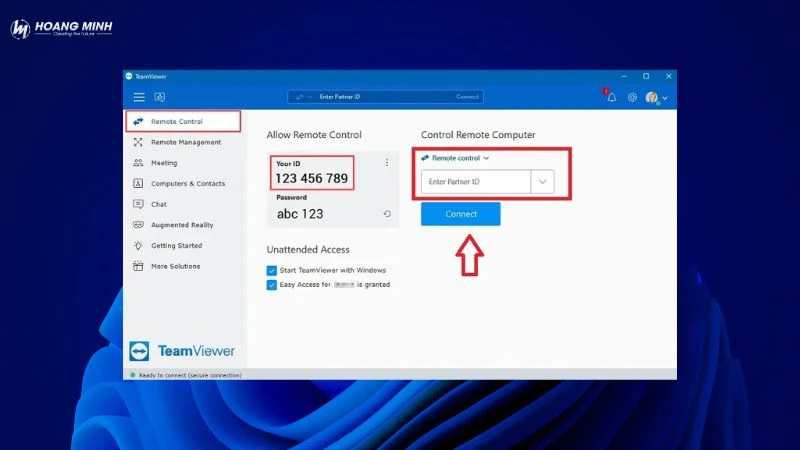
Task: Click the green ready-to-connect status indicator
Action: 133,375
